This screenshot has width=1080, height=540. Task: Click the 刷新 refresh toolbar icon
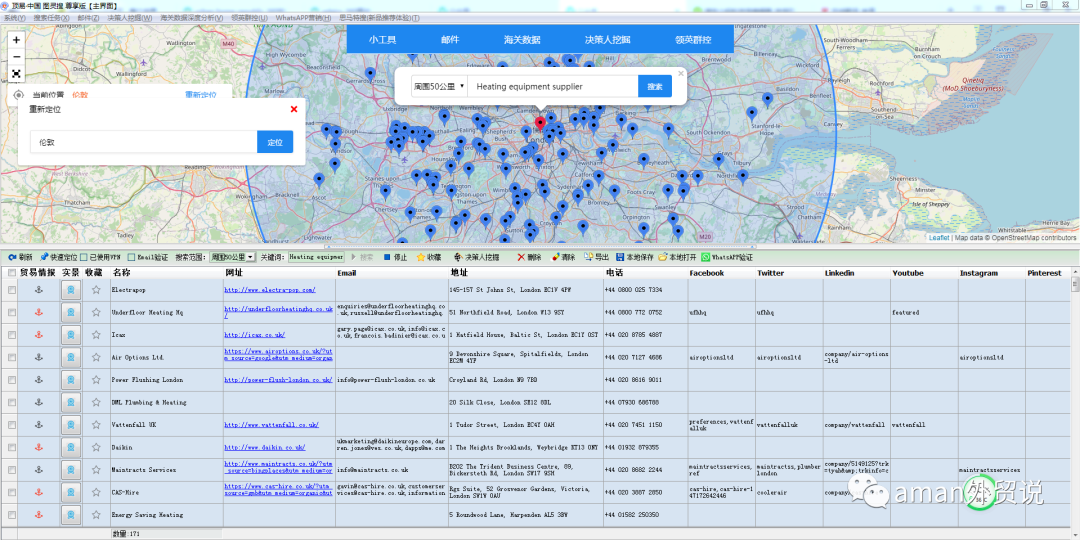pyautogui.click(x=20, y=257)
